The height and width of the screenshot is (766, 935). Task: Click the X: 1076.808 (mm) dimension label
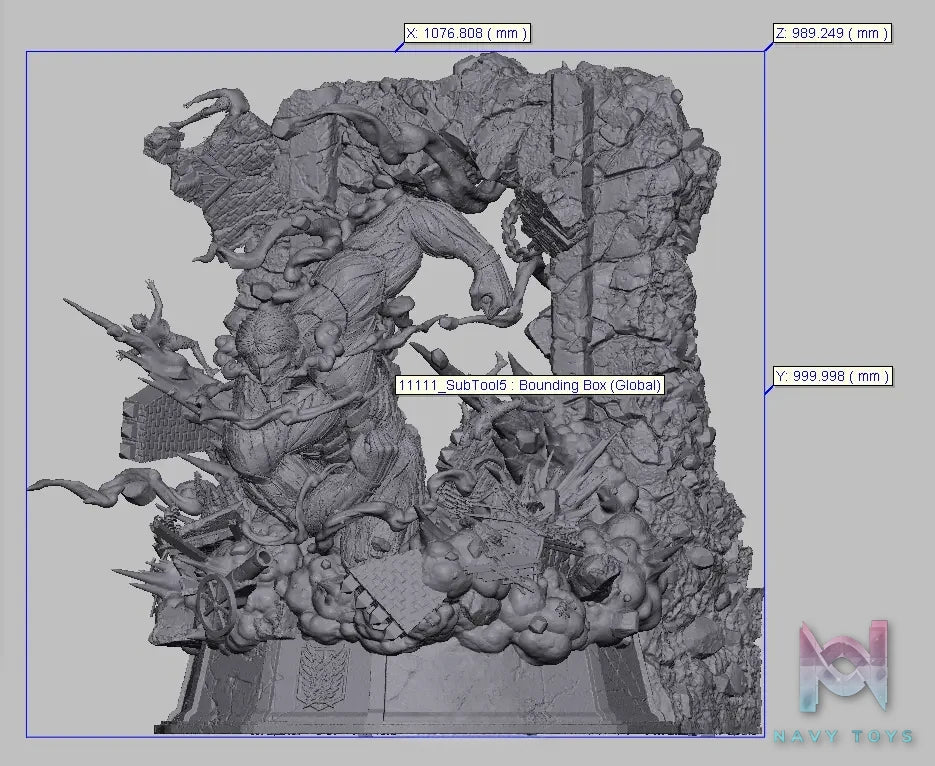tap(467, 33)
